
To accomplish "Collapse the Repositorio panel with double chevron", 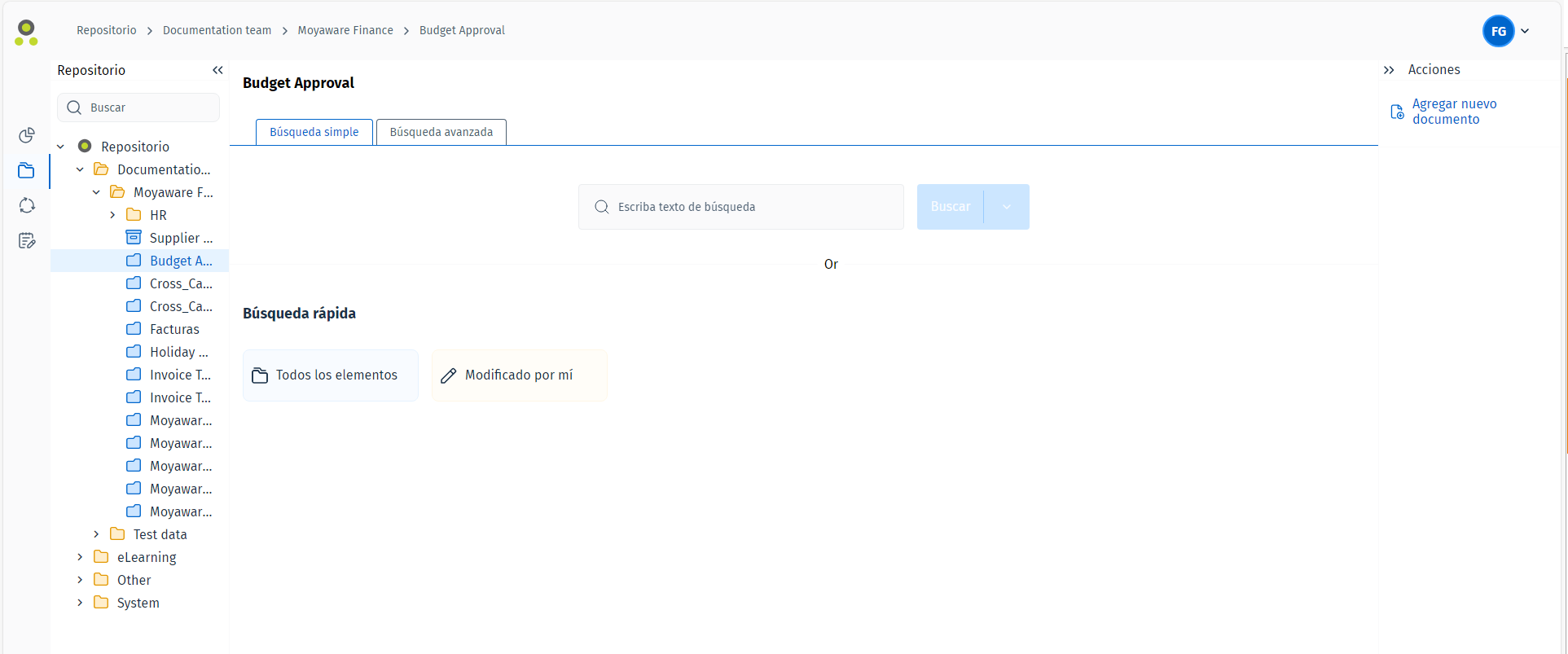I will click(x=217, y=70).
